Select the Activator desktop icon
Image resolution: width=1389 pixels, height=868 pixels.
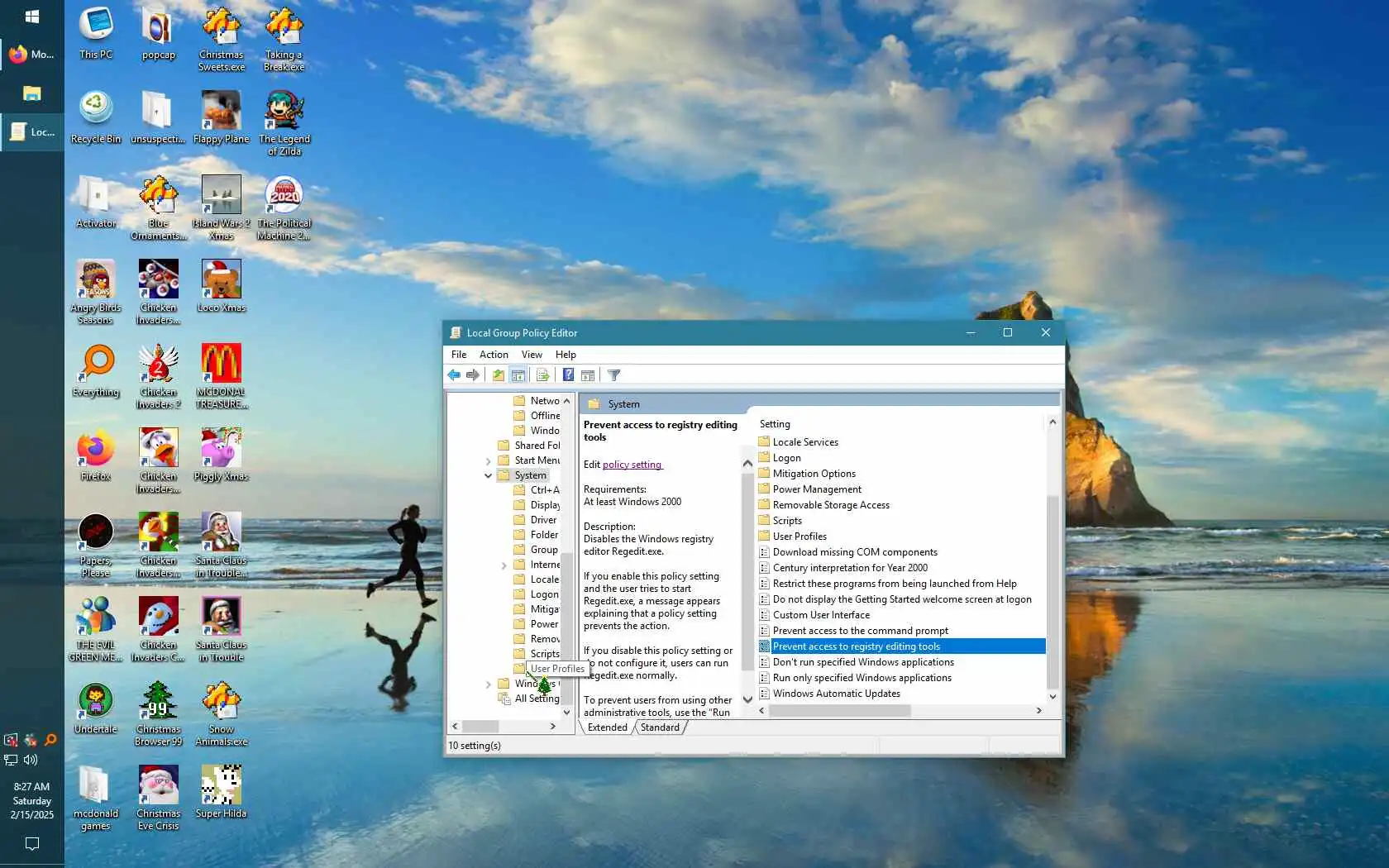click(x=96, y=202)
